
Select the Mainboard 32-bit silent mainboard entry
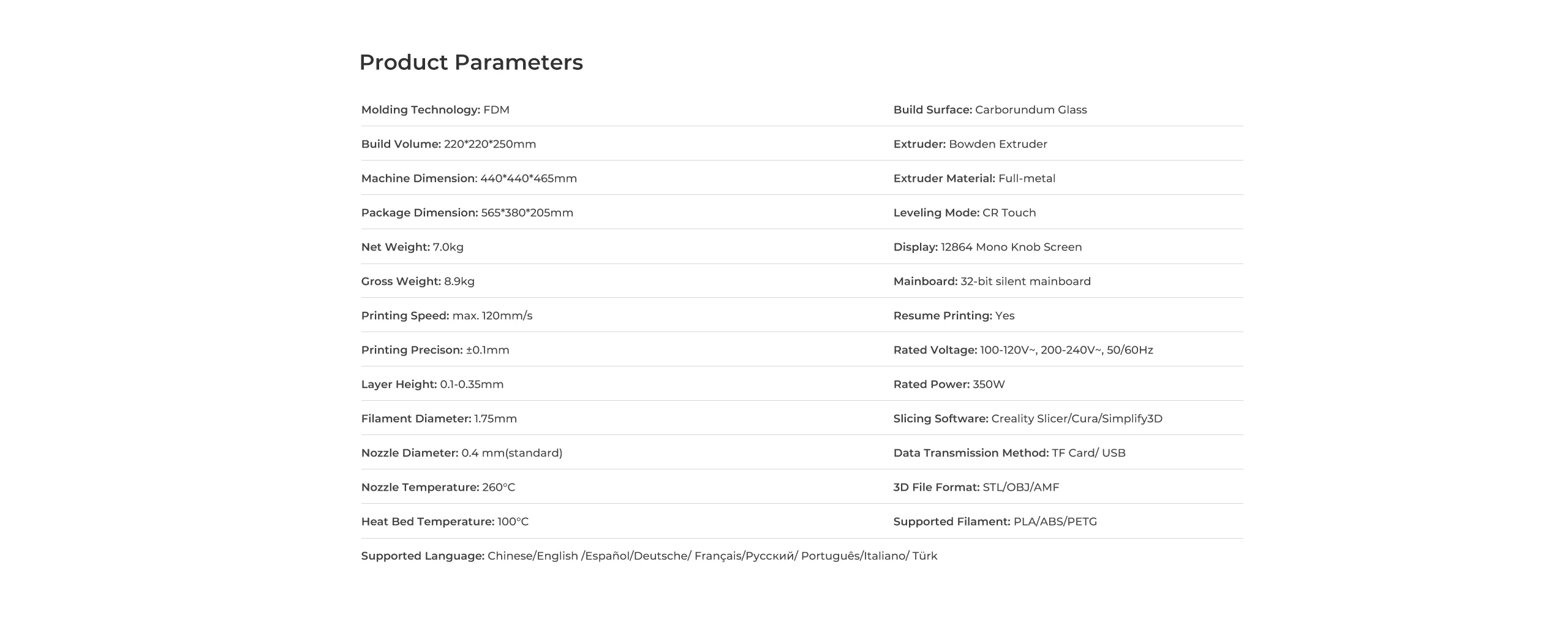point(992,281)
